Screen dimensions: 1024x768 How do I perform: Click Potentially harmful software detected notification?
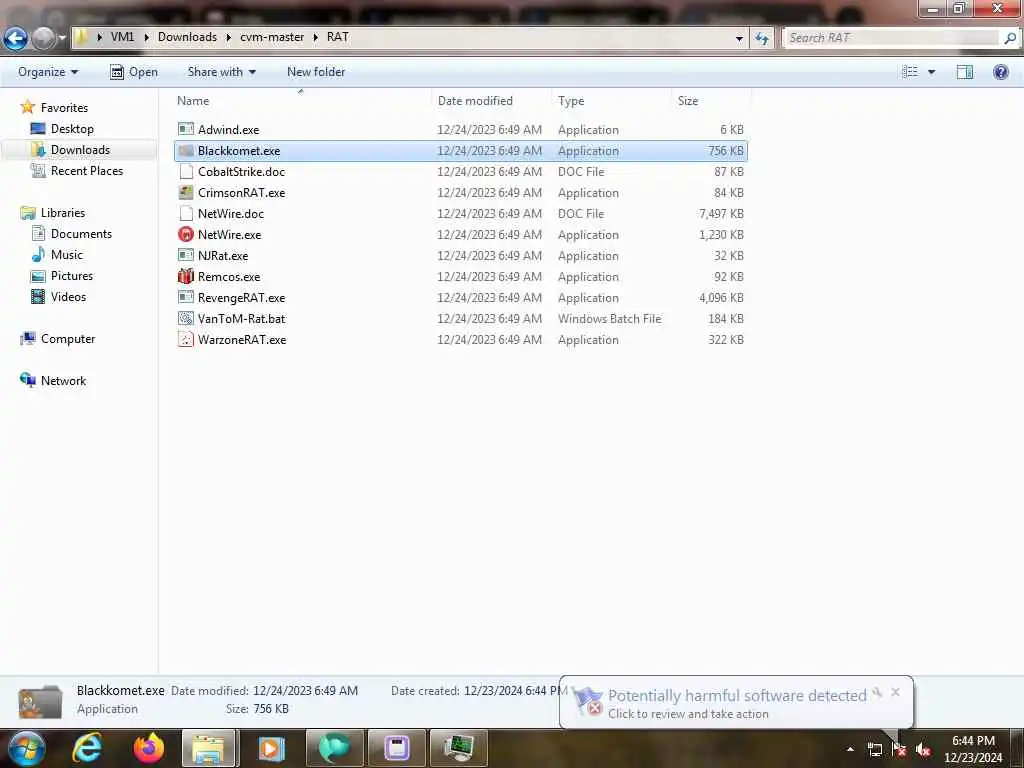(x=737, y=696)
